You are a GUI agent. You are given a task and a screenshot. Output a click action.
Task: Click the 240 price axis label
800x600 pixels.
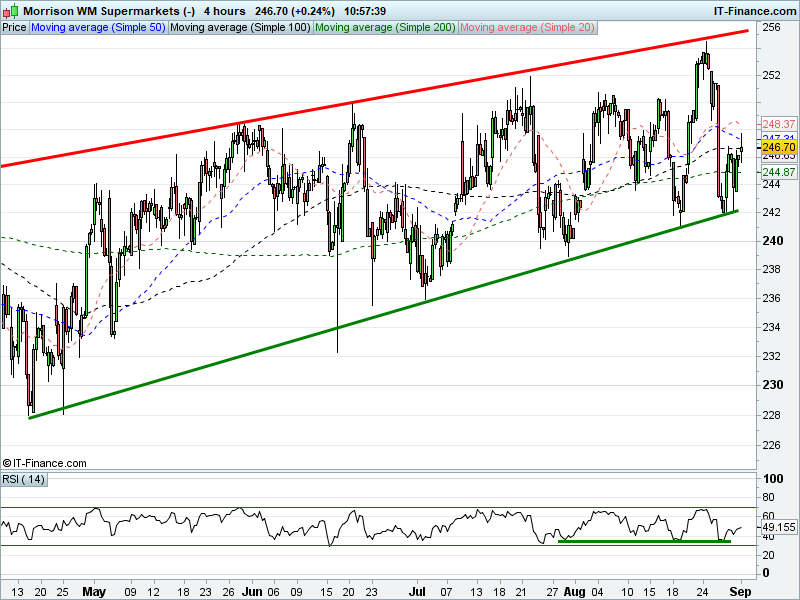[772, 240]
